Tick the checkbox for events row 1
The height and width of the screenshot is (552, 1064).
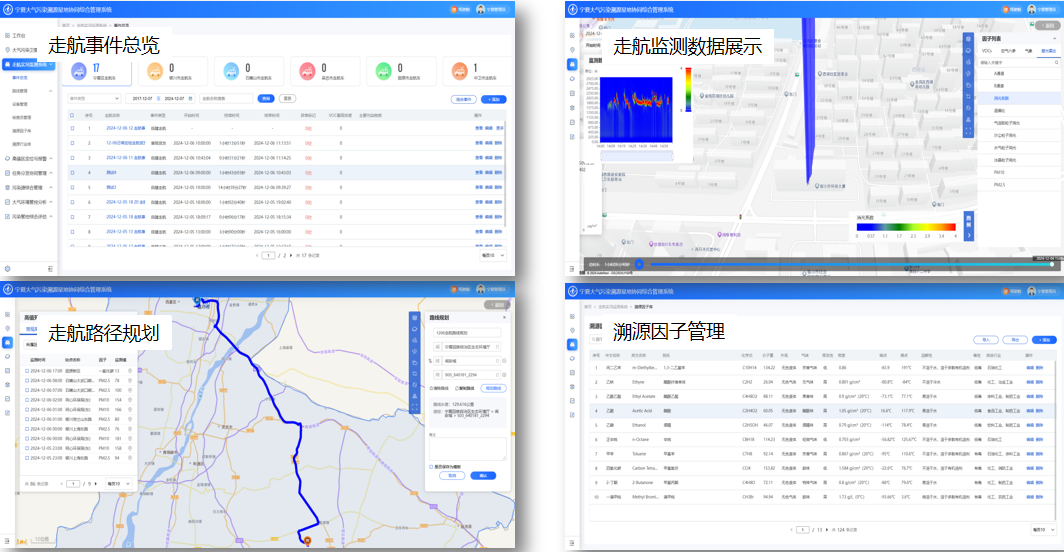coord(72,128)
